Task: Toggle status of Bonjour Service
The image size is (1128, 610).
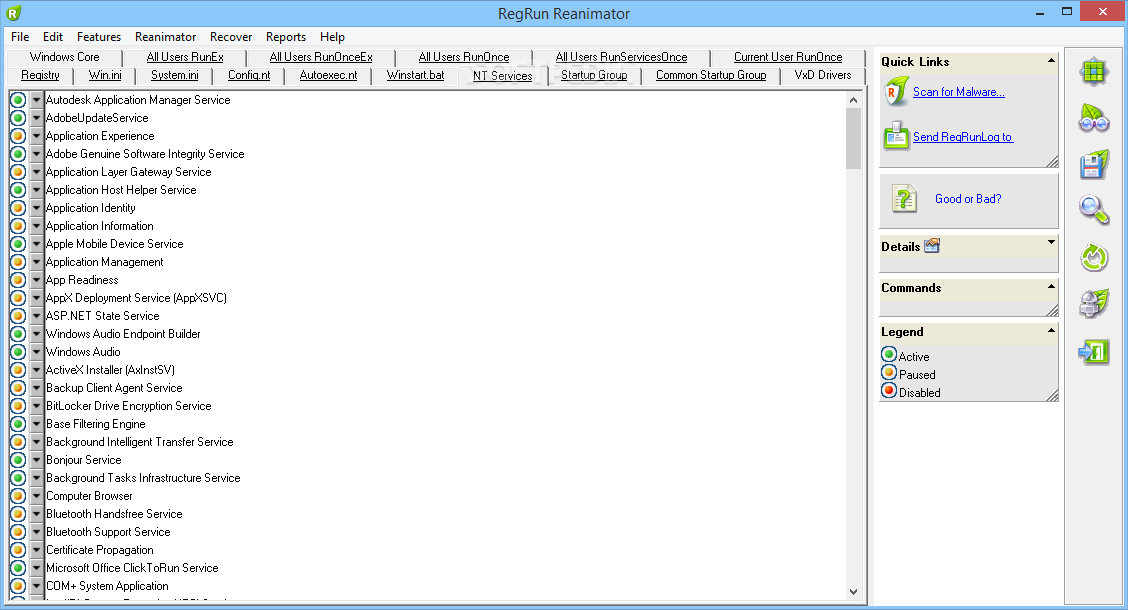Action: tap(18, 460)
